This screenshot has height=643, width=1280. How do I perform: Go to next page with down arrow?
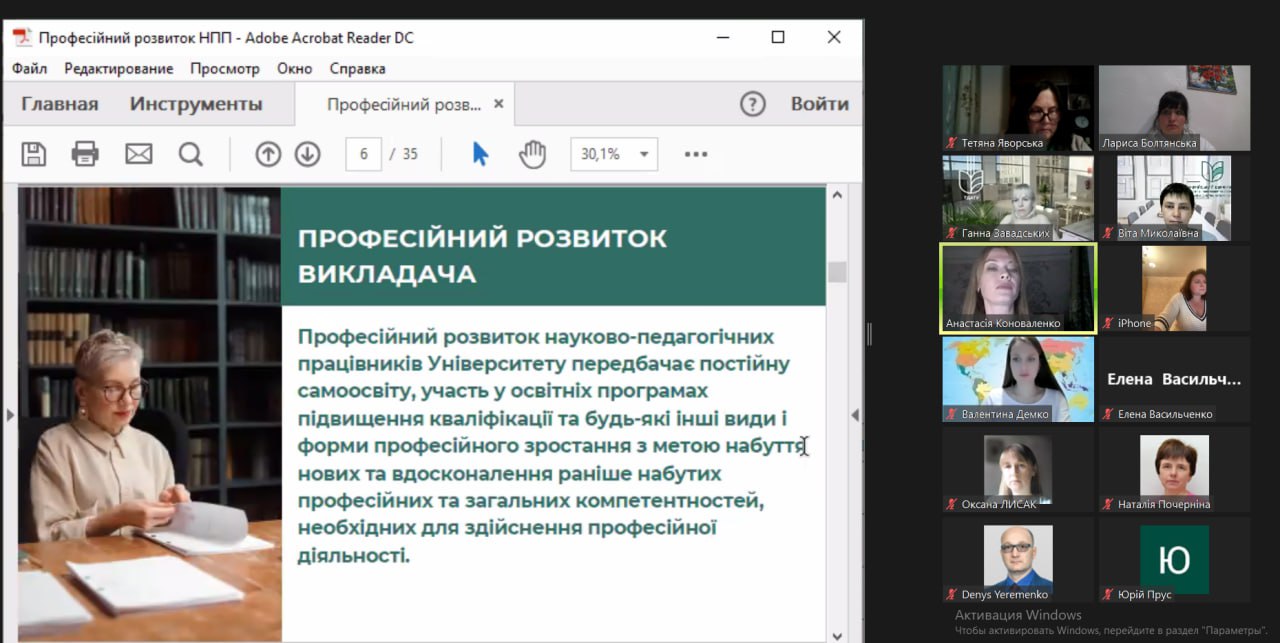click(x=307, y=154)
